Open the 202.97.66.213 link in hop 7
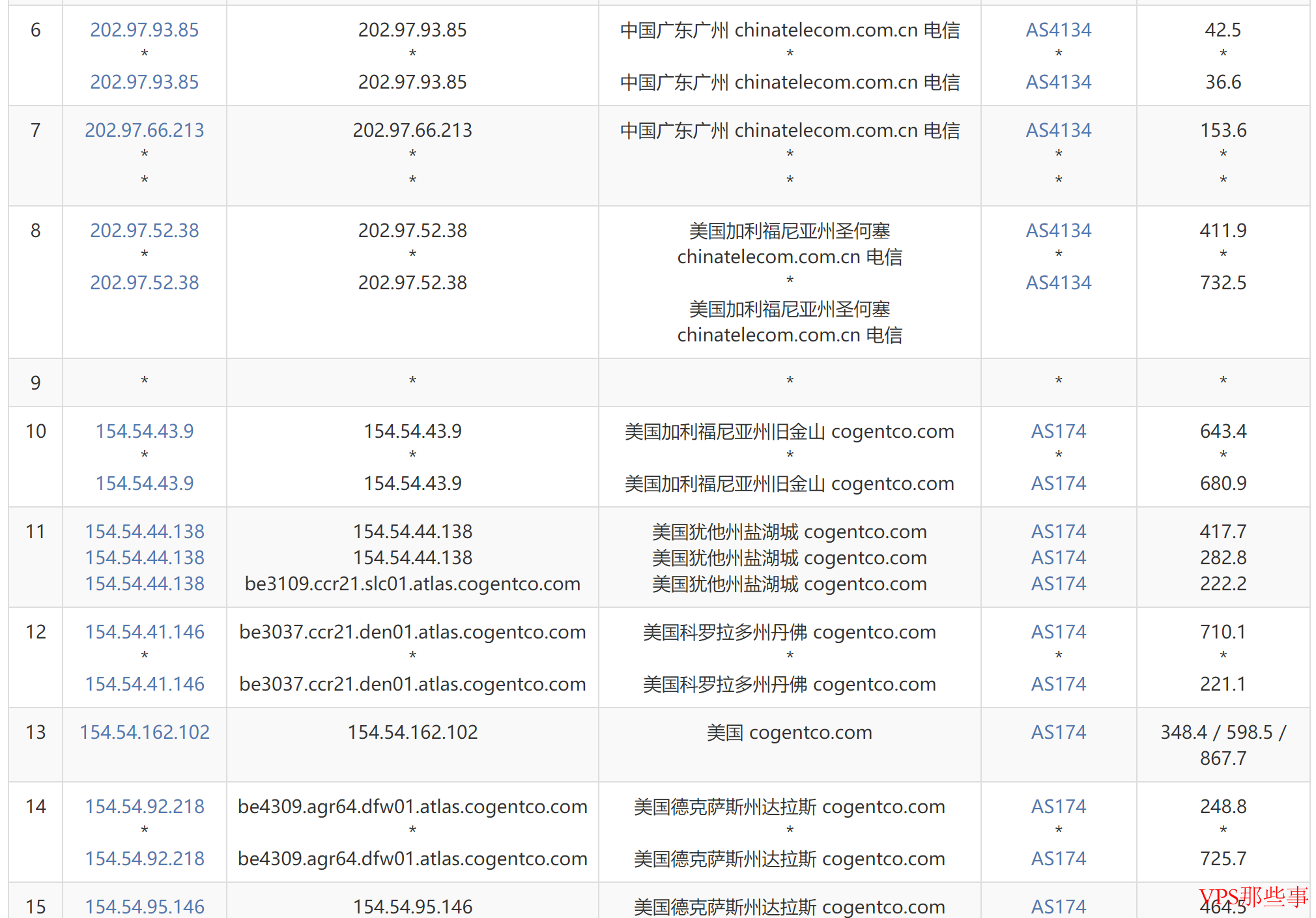The image size is (1316, 918). tap(145, 130)
